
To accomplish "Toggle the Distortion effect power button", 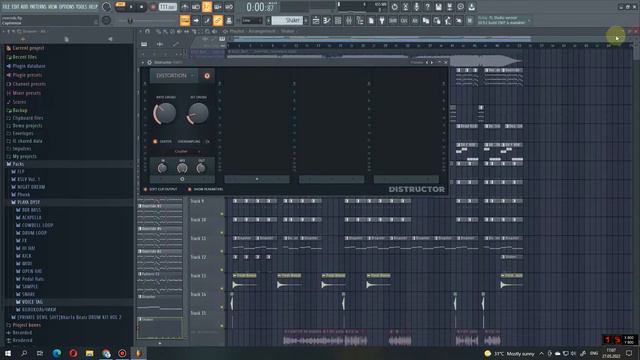I will (207, 76).
